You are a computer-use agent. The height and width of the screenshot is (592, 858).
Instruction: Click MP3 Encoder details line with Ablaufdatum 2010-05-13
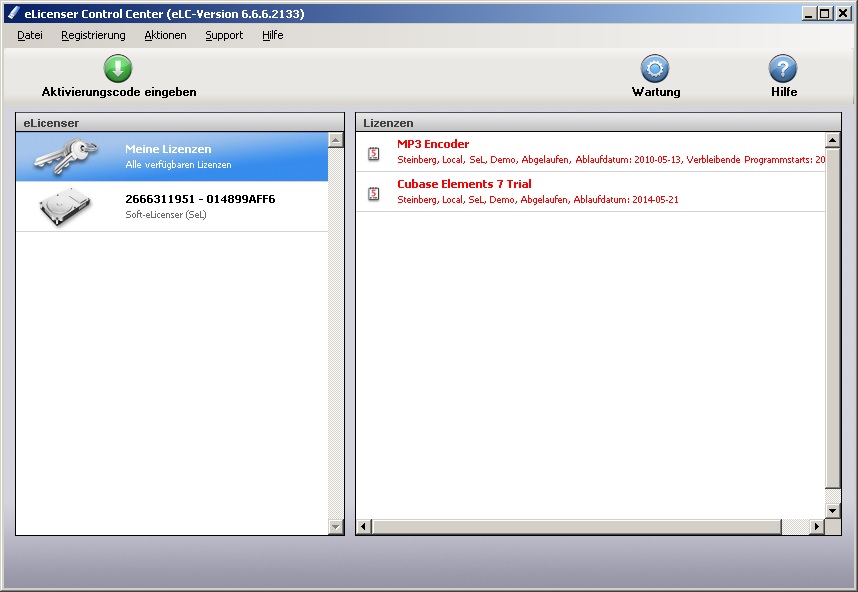[x=611, y=160]
